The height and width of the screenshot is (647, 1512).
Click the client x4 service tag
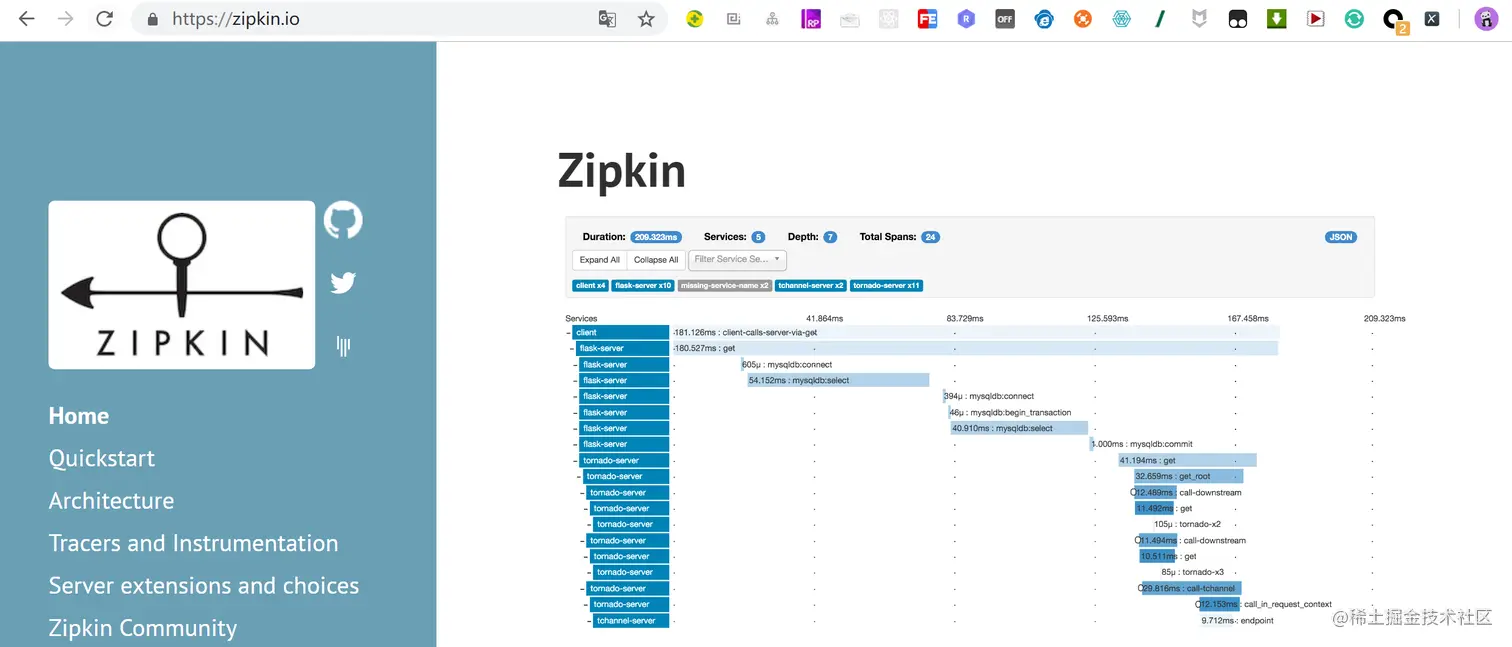click(x=590, y=286)
